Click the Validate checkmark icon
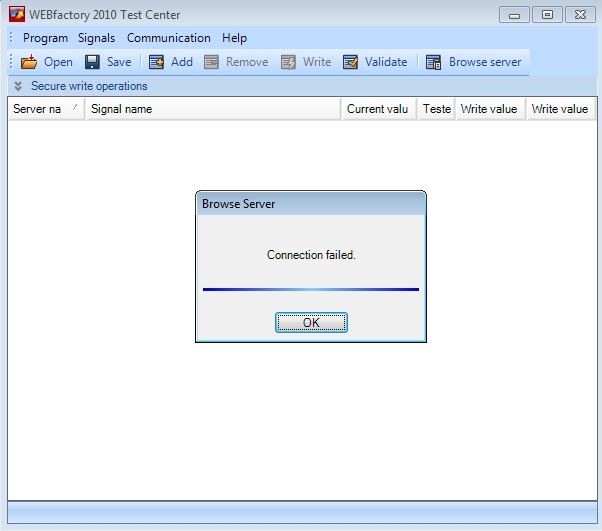The height and width of the screenshot is (531, 602). click(x=350, y=62)
